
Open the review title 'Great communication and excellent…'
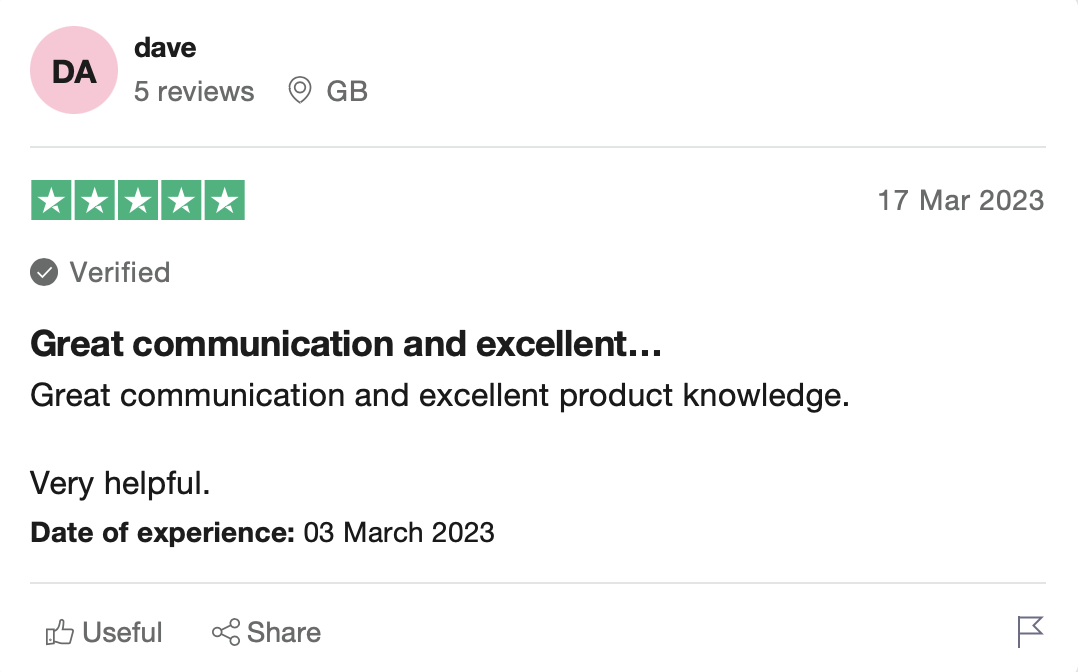(346, 344)
